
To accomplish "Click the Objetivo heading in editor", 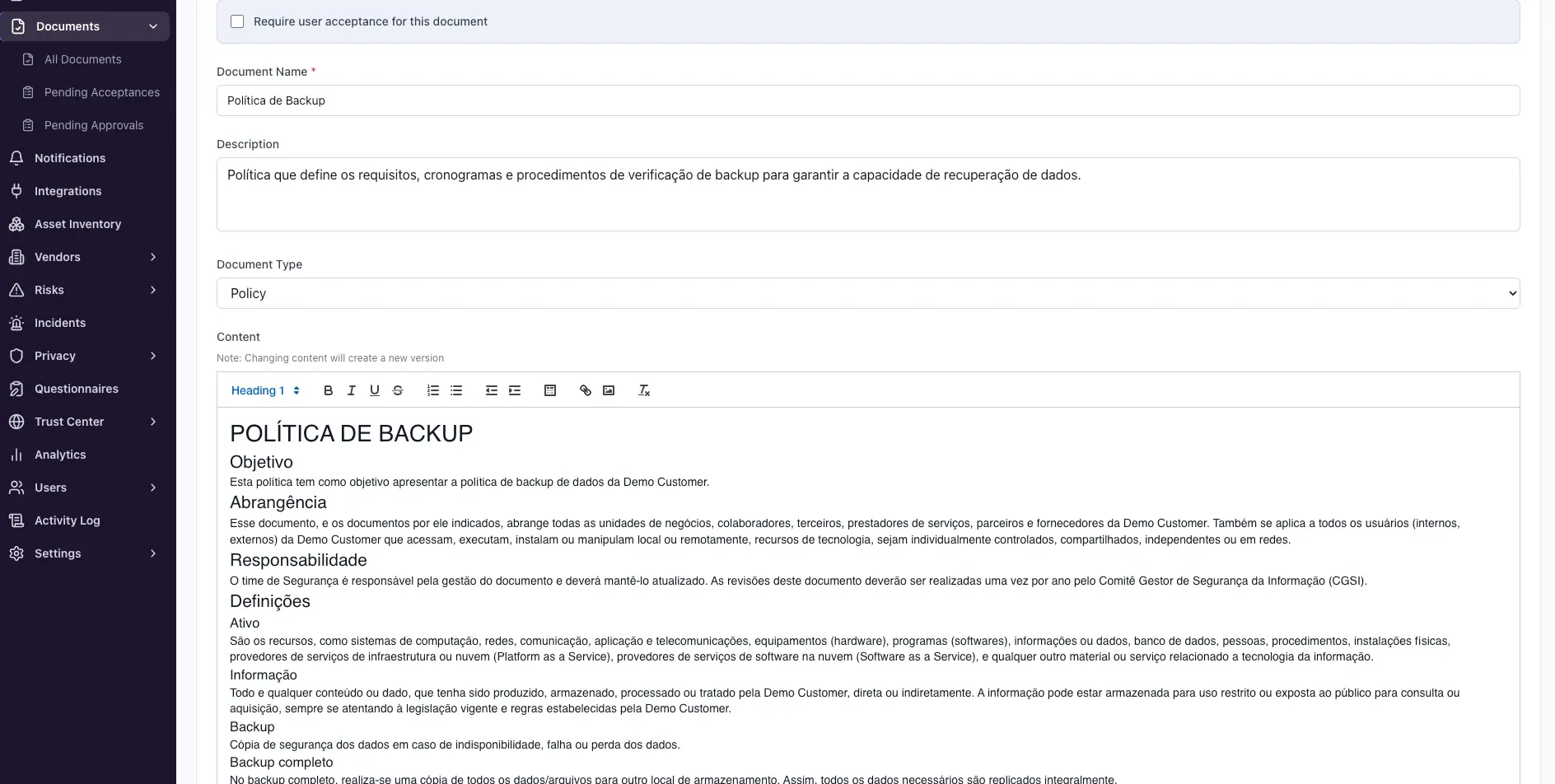I will (x=261, y=462).
